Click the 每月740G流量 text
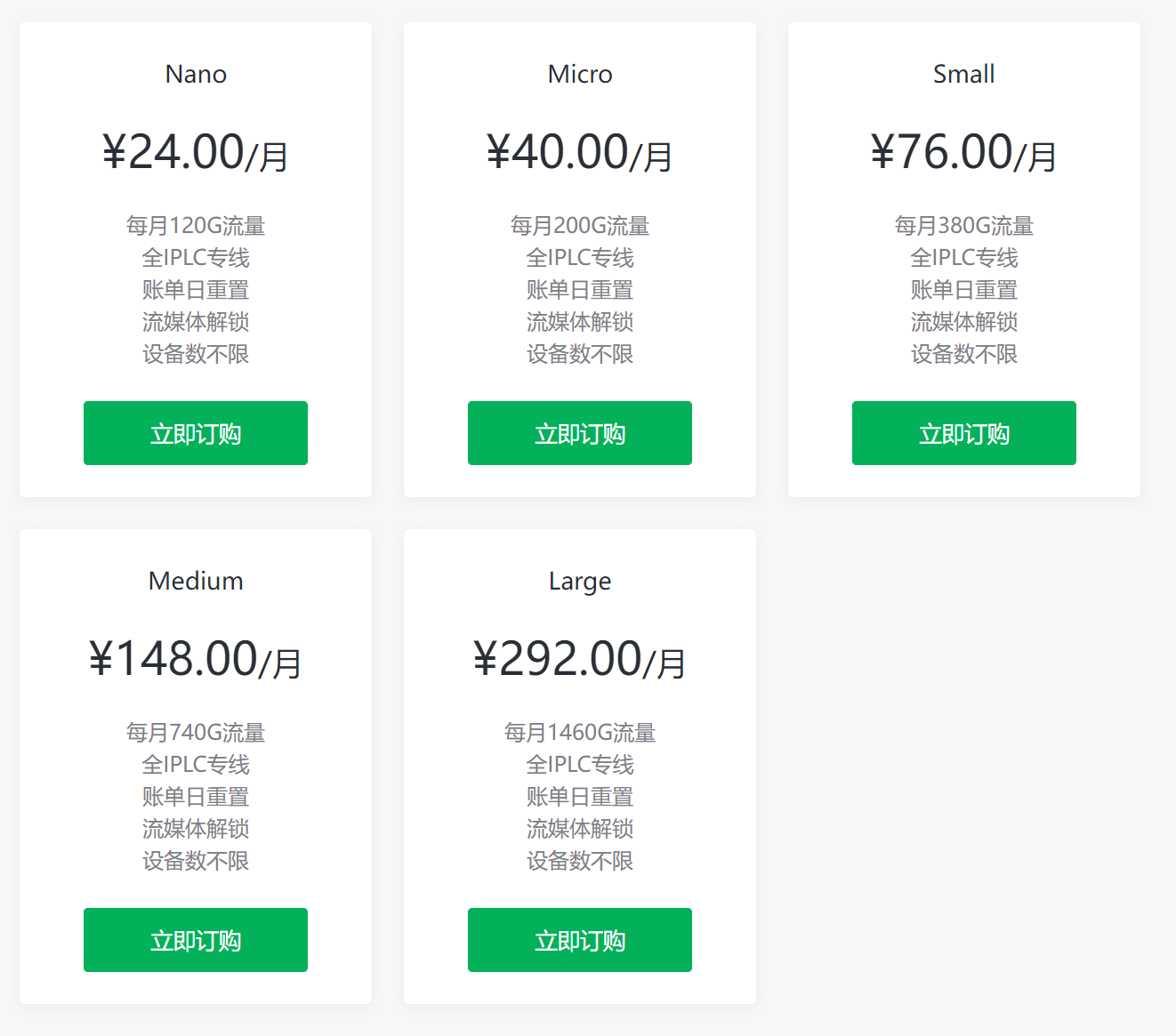The height and width of the screenshot is (1036, 1176). click(196, 733)
